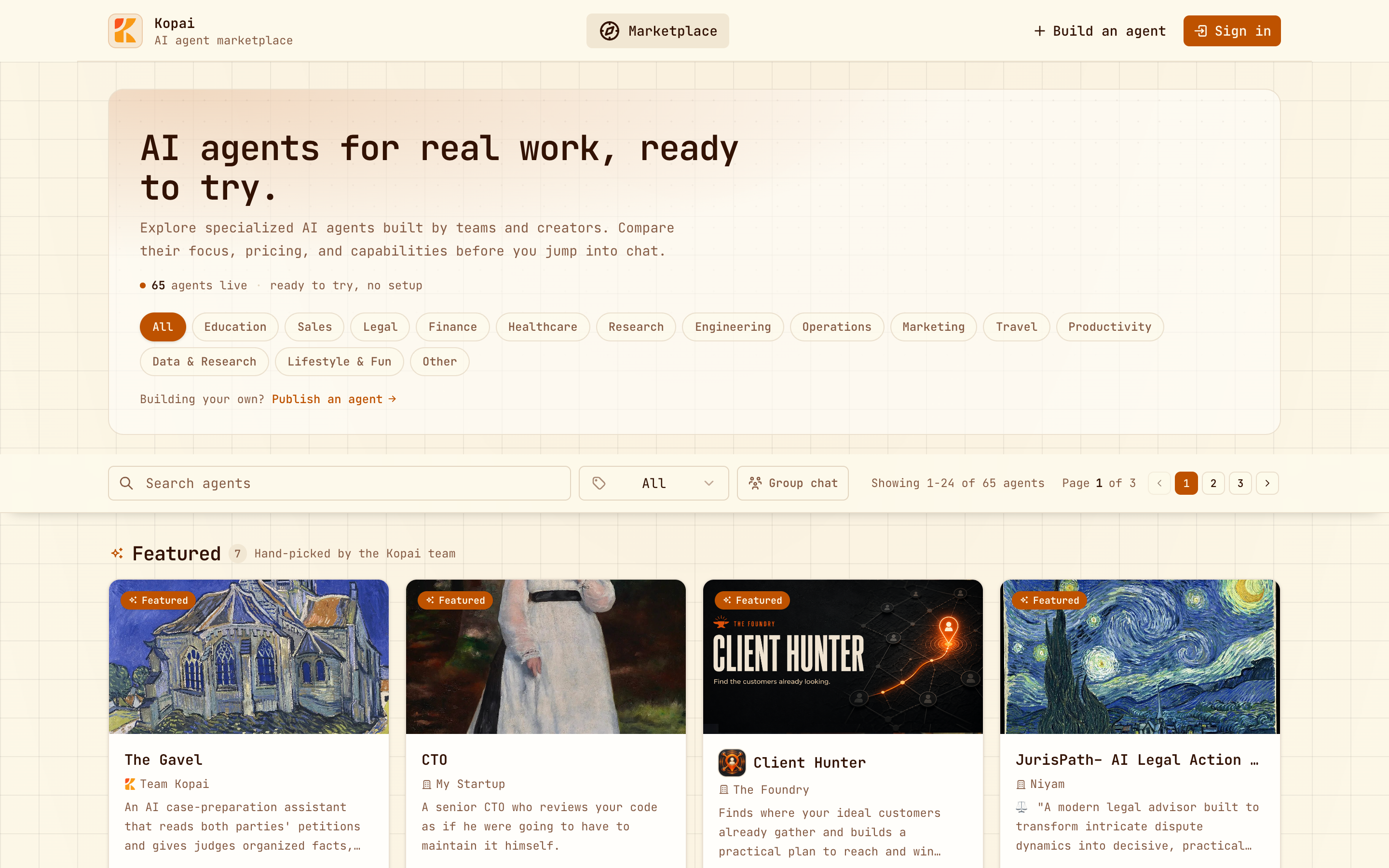Select the All category chip

click(163, 327)
